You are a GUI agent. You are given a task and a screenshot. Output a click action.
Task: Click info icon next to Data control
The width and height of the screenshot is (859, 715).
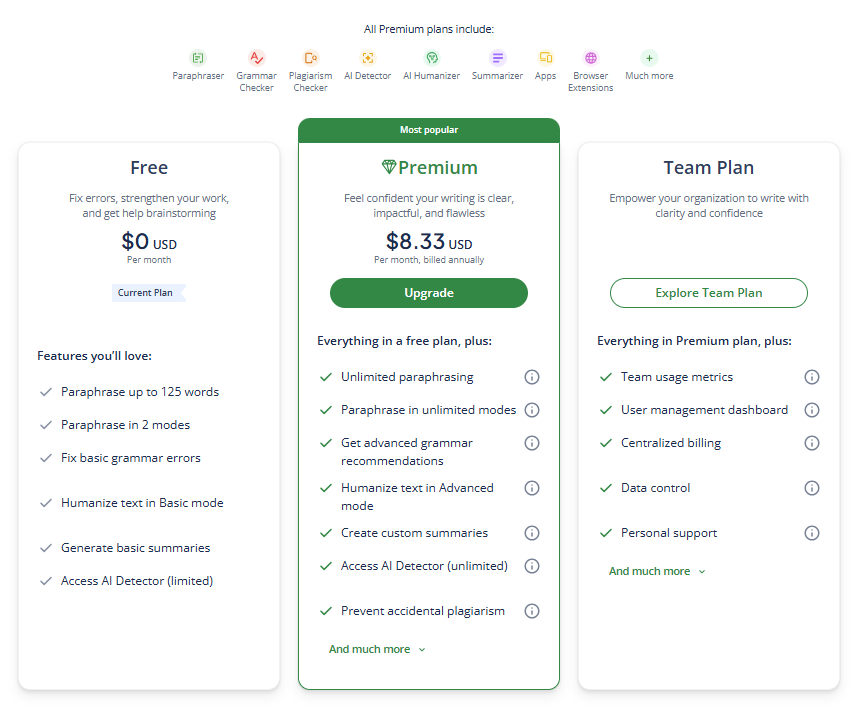[812, 488]
